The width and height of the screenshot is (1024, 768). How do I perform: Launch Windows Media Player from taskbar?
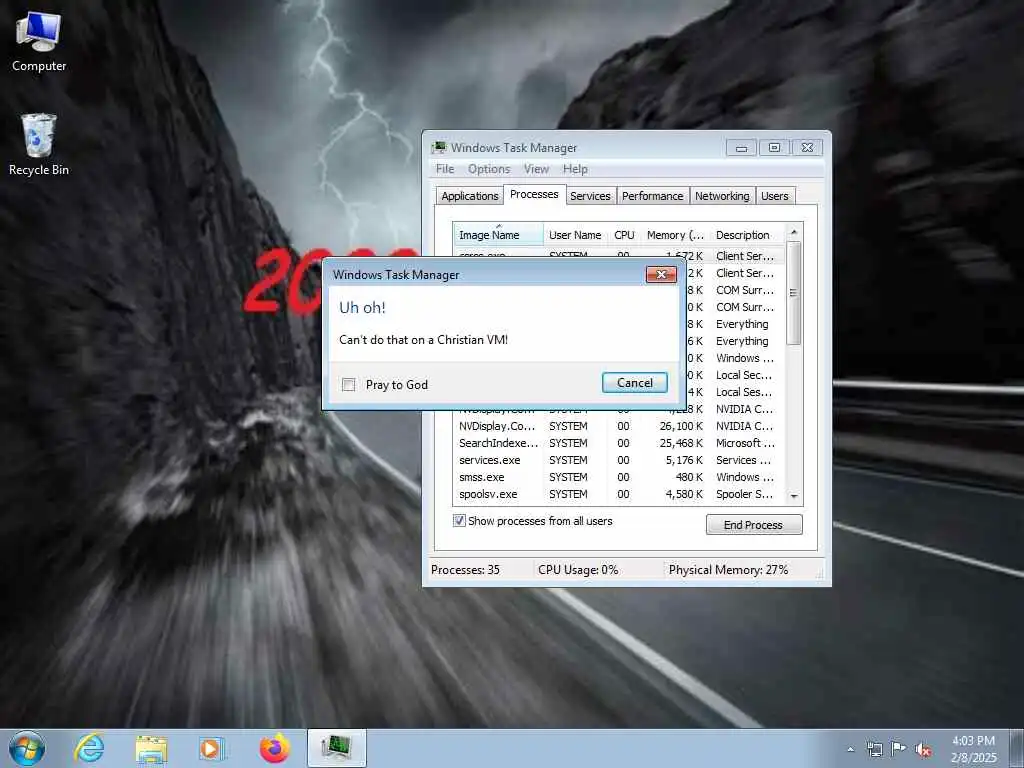coord(212,748)
